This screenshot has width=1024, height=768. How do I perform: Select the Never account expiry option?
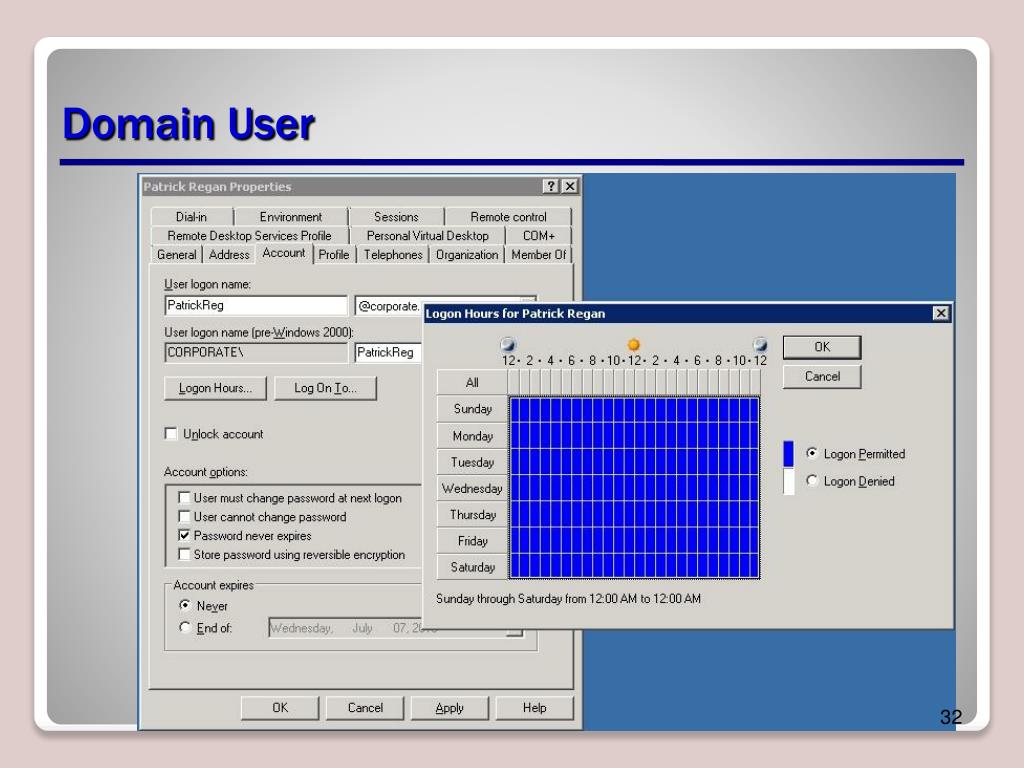[185, 605]
